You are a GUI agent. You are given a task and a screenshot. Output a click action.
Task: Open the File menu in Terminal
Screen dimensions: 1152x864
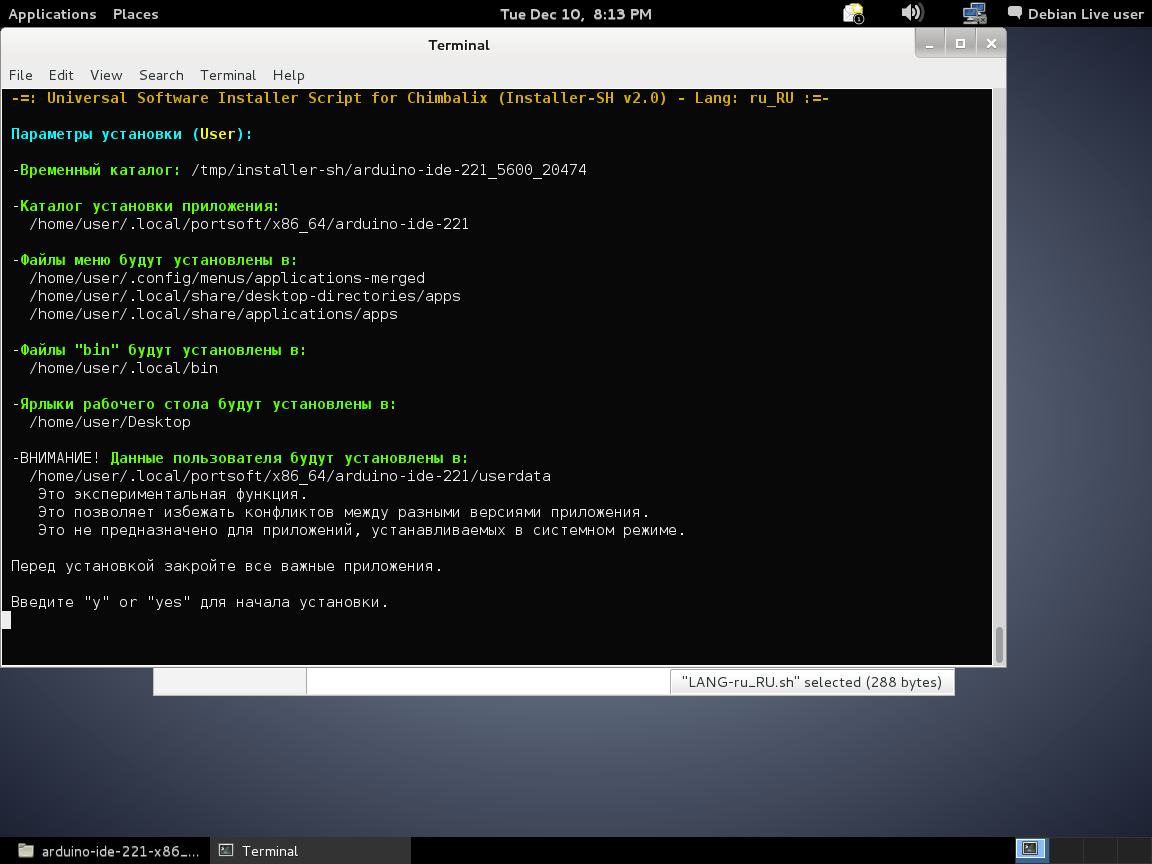point(21,75)
